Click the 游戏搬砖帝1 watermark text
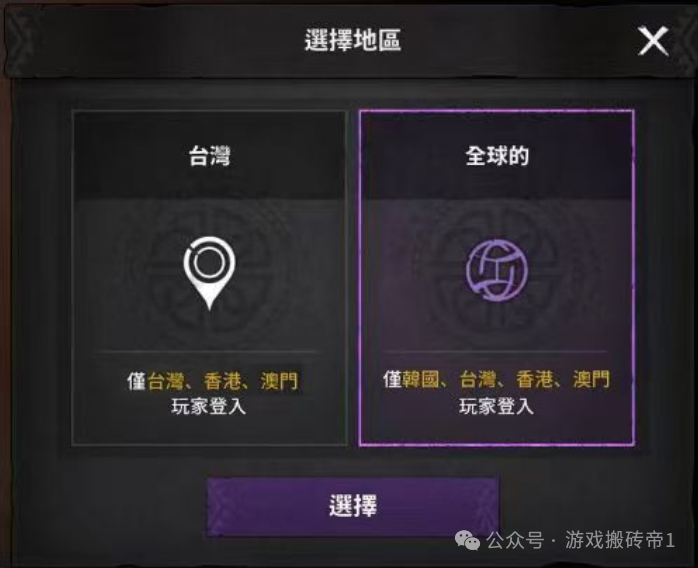This screenshot has height=568, width=698. coord(620,540)
